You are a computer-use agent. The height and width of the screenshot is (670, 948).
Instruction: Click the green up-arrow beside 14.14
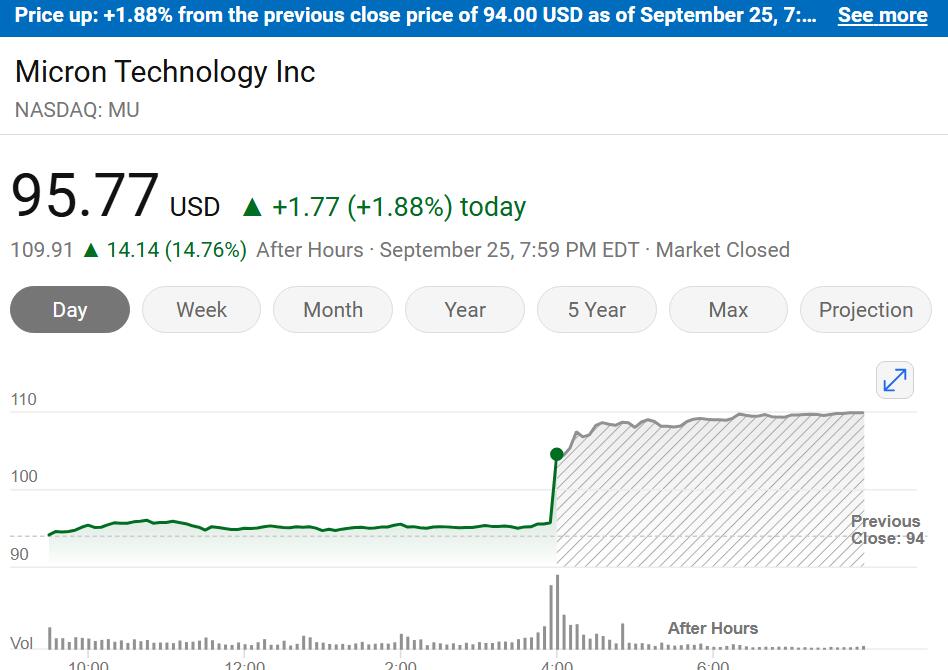coord(90,250)
